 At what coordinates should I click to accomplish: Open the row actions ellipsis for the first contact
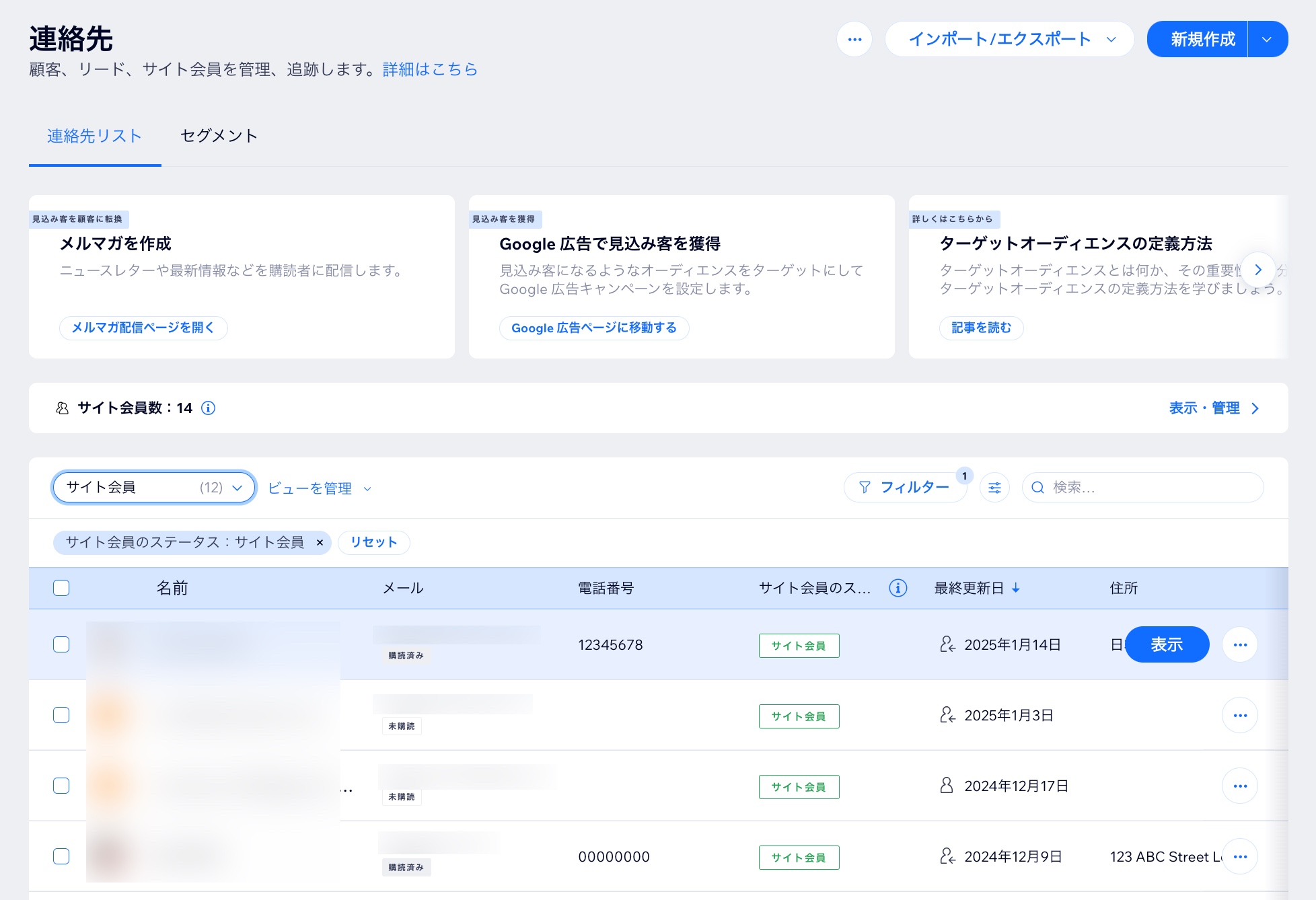point(1240,644)
